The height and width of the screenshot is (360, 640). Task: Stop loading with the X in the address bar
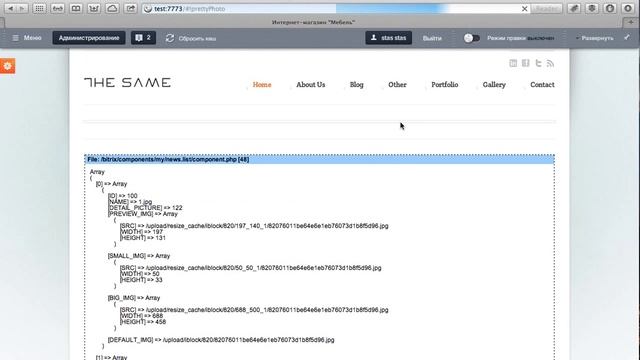(x=524, y=9)
